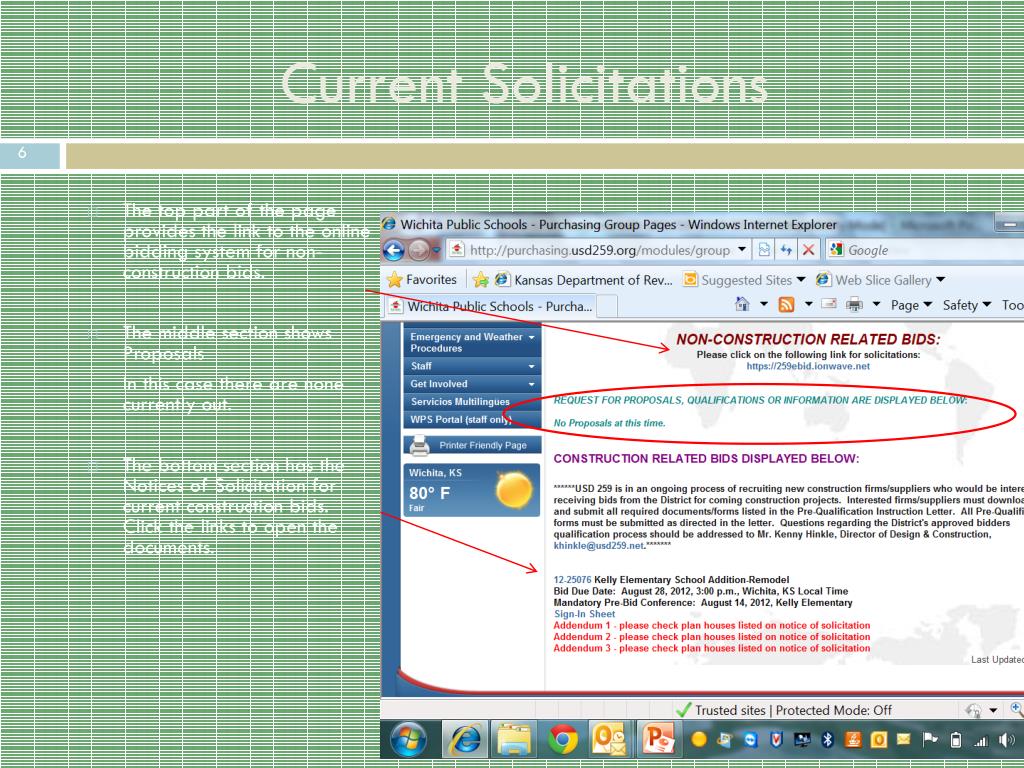Open the 12-25076 bid number link
This screenshot has height=768, width=1024.
tap(572, 580)
